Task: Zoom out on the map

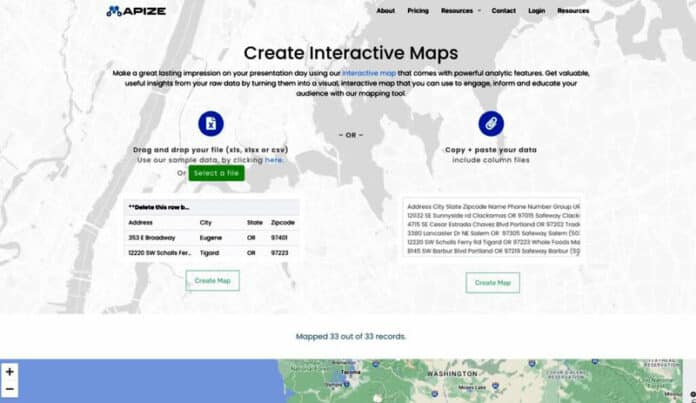Action: [x=10, y=389]
